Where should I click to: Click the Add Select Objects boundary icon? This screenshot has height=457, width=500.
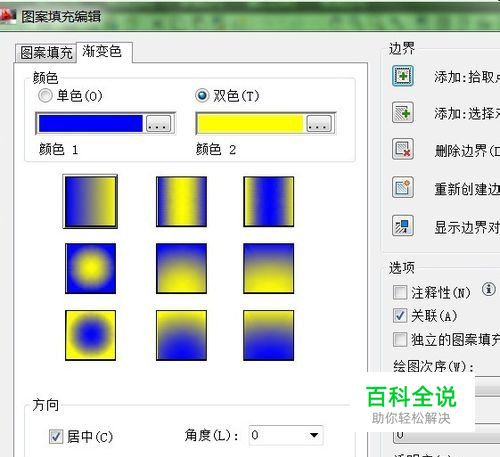point(403,113)
